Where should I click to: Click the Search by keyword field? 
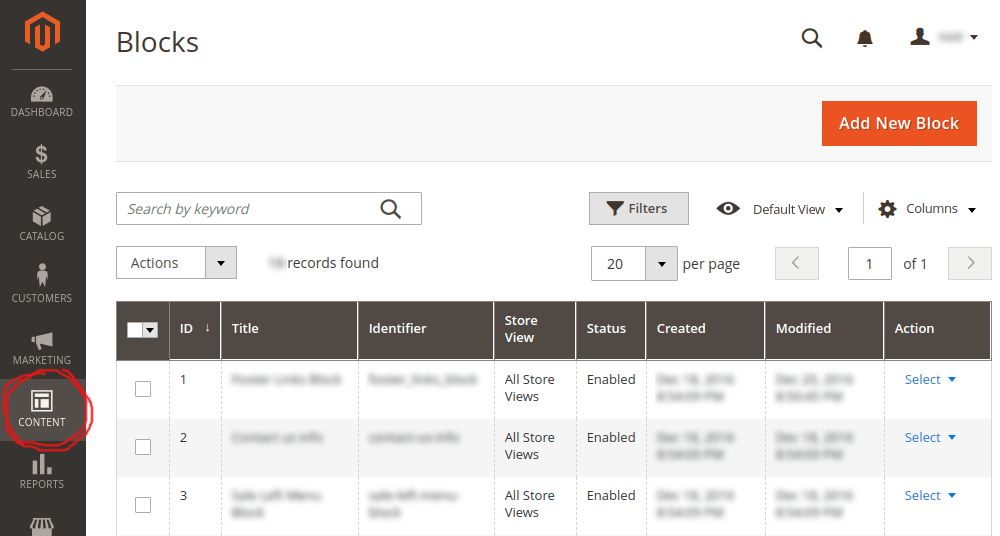[268, 209]
